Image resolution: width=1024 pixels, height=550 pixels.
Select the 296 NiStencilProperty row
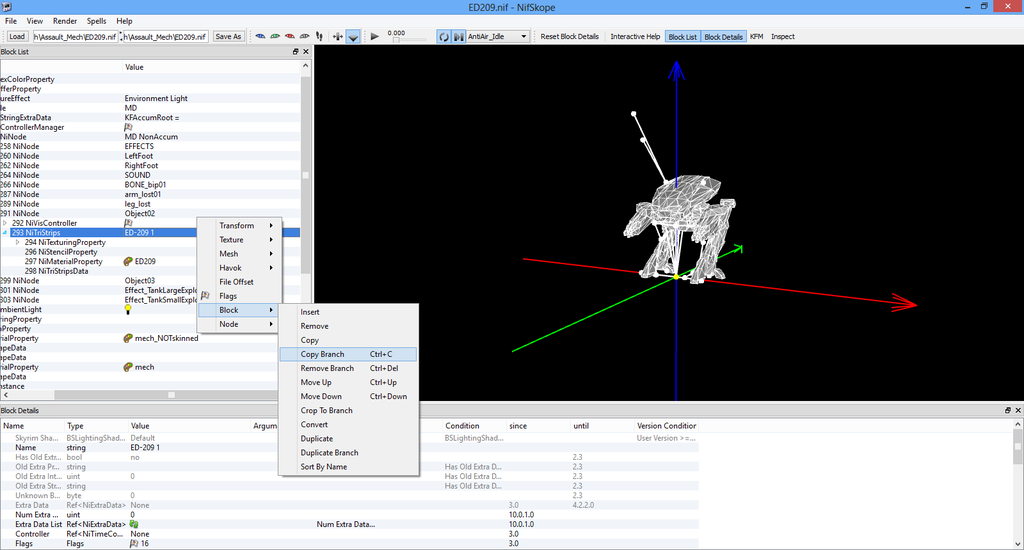[x=61, y=251]
